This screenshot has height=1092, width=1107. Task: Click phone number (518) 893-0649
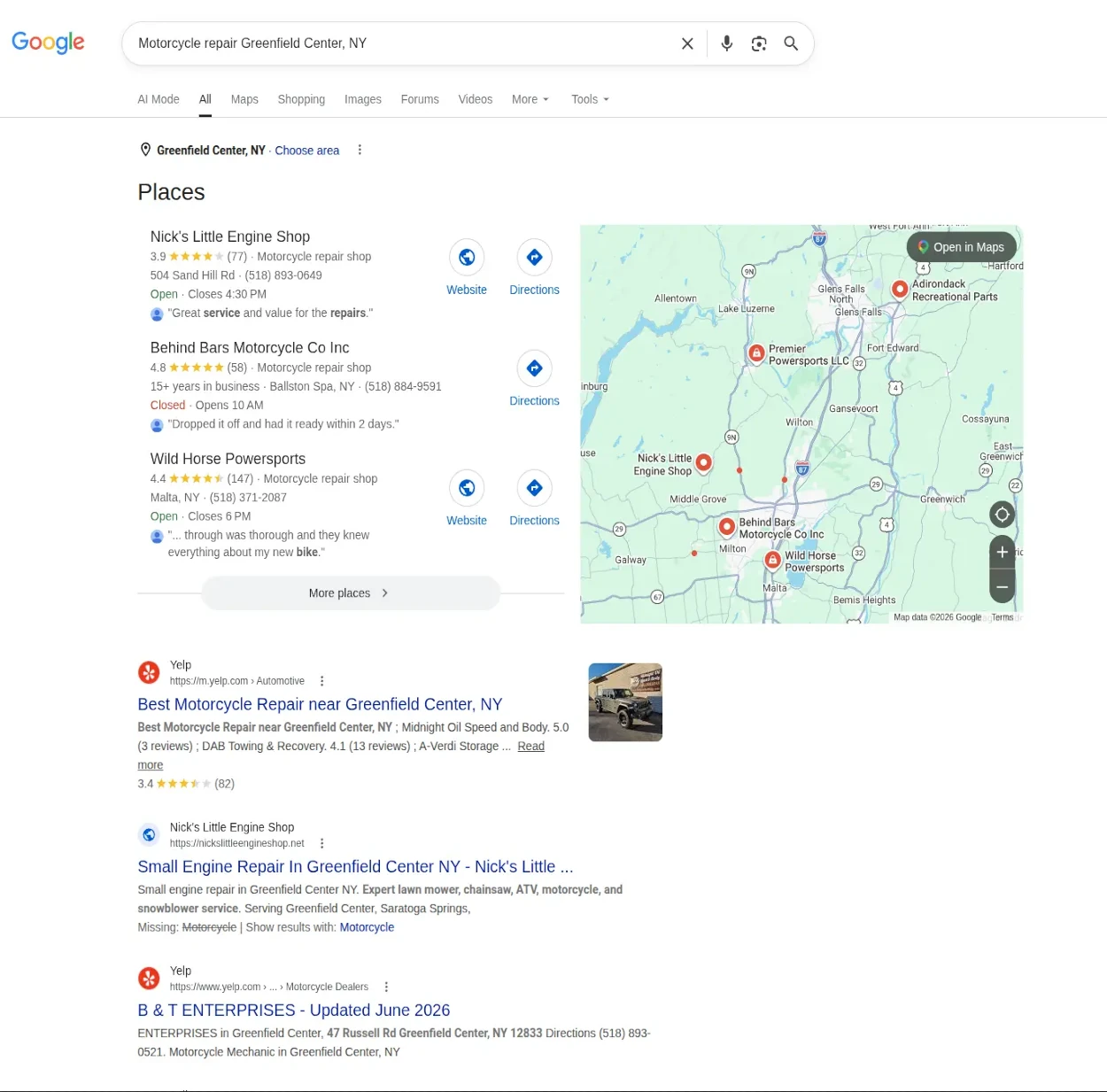coord(283,275)
